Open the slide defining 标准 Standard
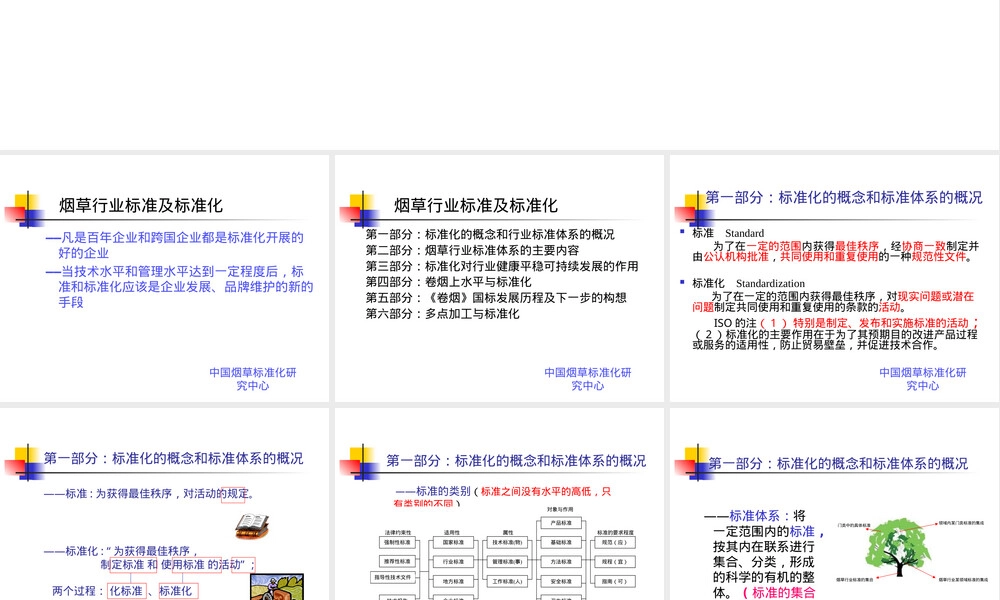1000x600 pixels. click(834, 279)
